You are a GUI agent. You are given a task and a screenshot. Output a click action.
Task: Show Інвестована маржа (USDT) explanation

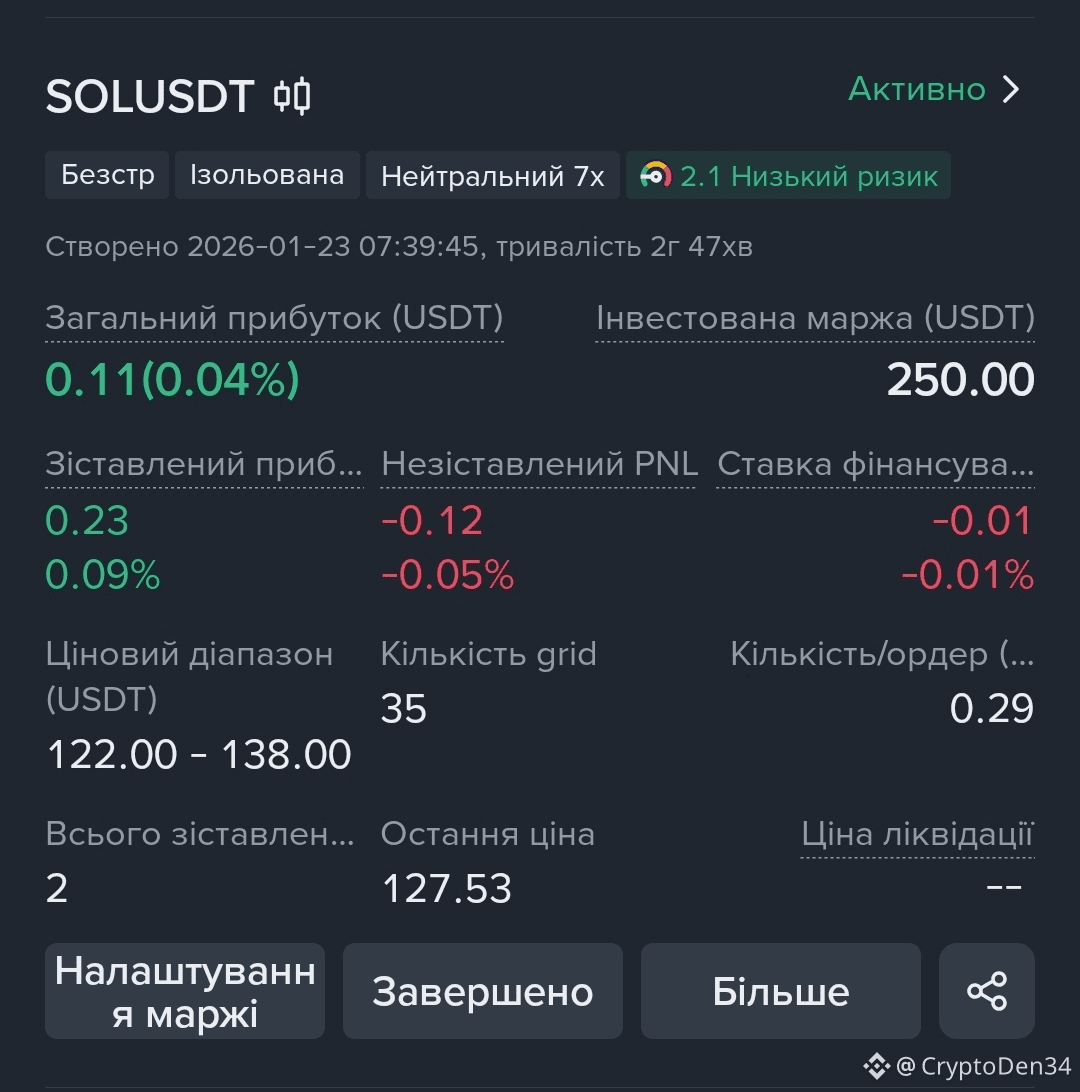815,318
